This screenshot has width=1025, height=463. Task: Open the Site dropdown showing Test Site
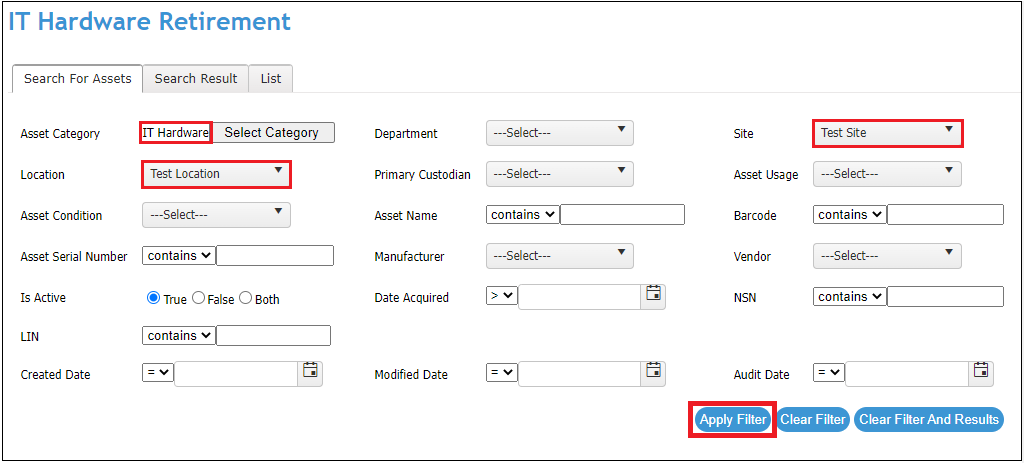click(887, 133)
